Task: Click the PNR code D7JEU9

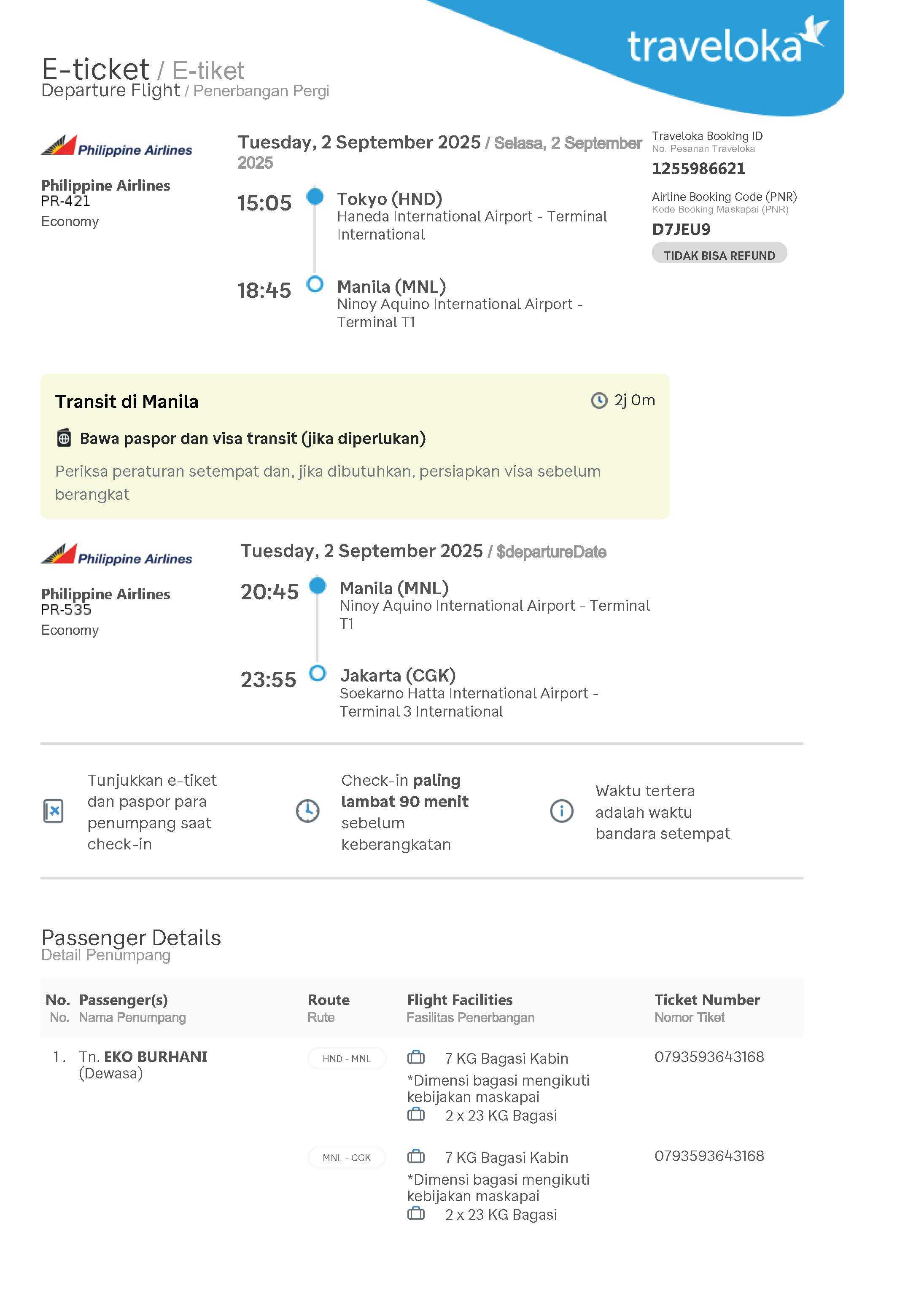Action: click(x=681, y=229)
